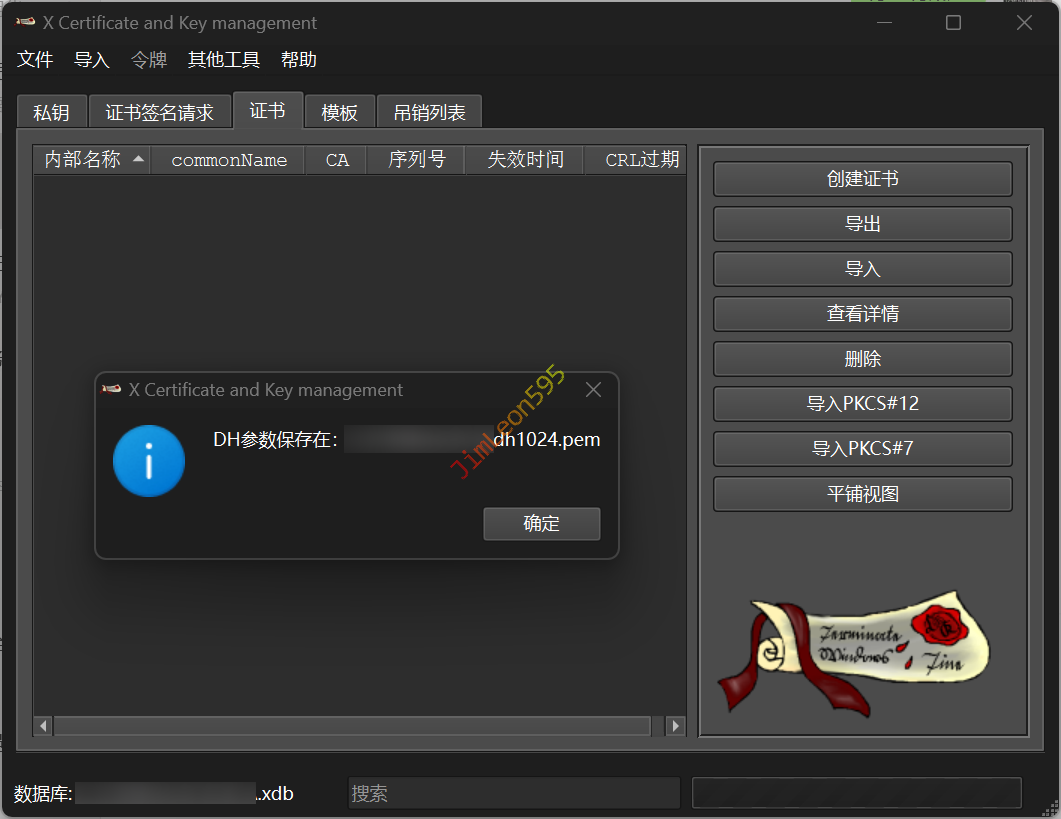Viewport: 1061px width, 819px height.
Task: Click the 查看详情 button
Action: pos(862,314)
